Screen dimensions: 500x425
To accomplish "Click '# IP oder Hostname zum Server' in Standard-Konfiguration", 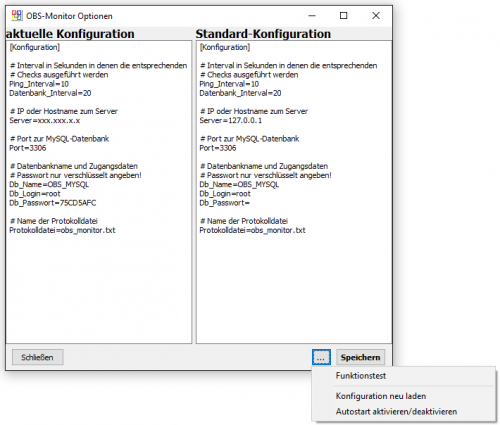I will pyautogui.click(x=254, y=111).
